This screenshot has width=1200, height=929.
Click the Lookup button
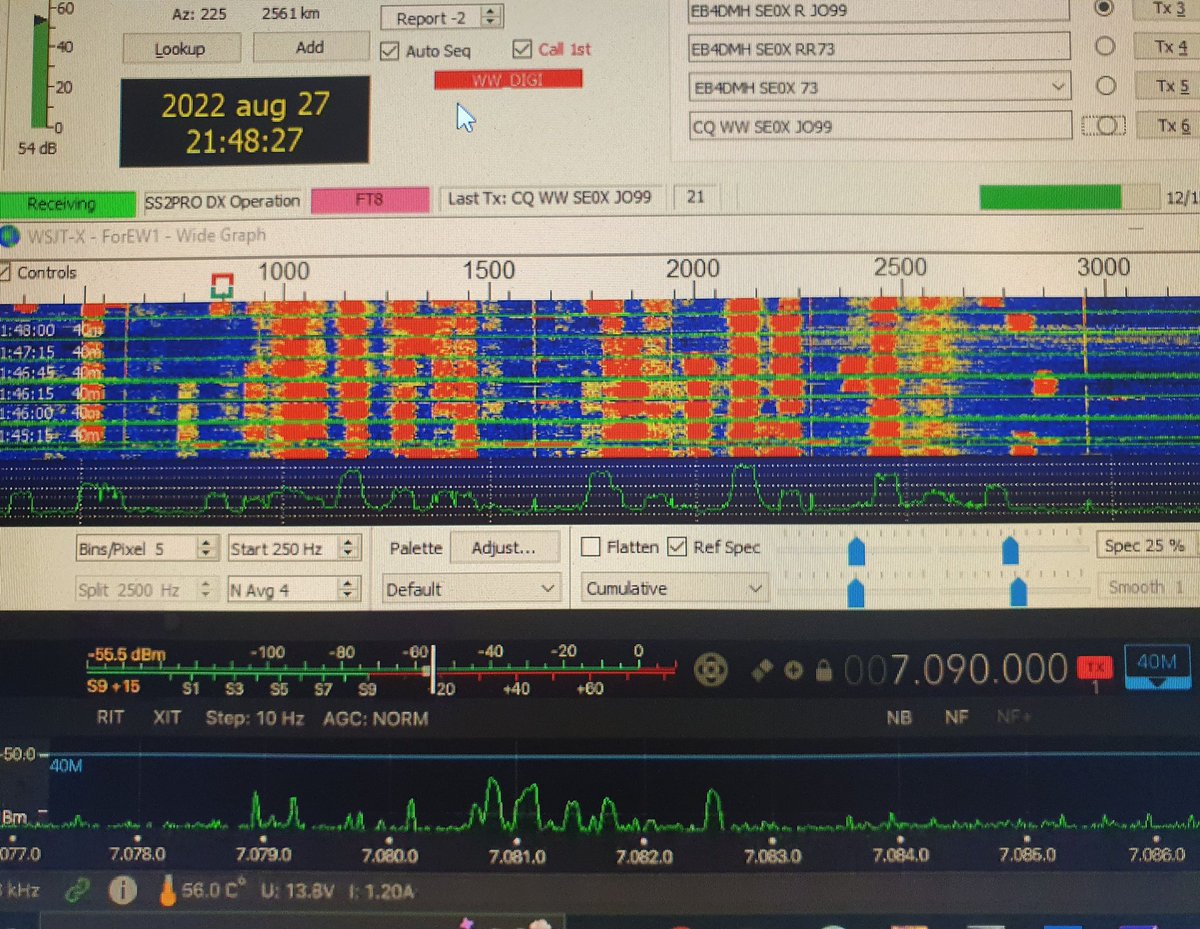point(181,48)
